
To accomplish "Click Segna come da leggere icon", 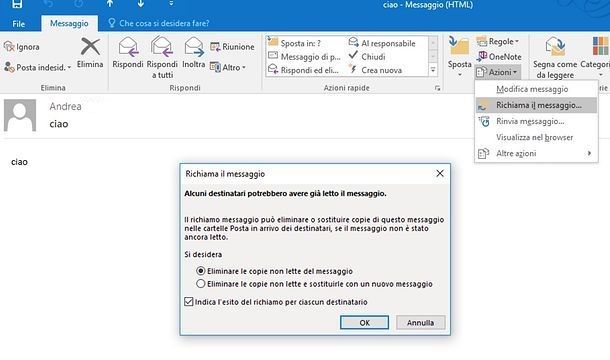I will click(556, 47).
